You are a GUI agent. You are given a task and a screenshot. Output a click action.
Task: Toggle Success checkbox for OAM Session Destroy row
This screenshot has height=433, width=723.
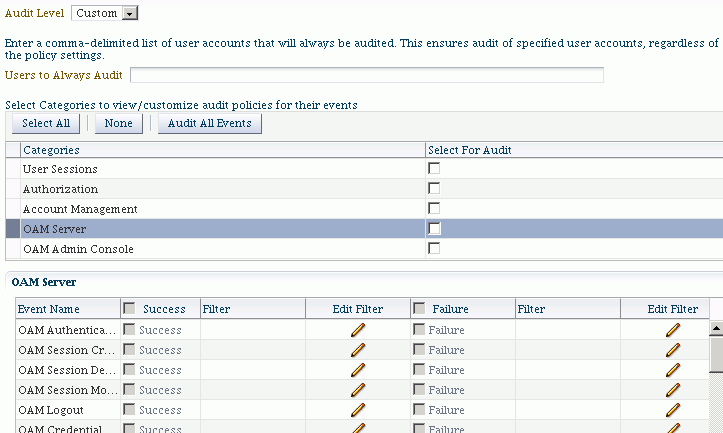[x=130, y=369]
